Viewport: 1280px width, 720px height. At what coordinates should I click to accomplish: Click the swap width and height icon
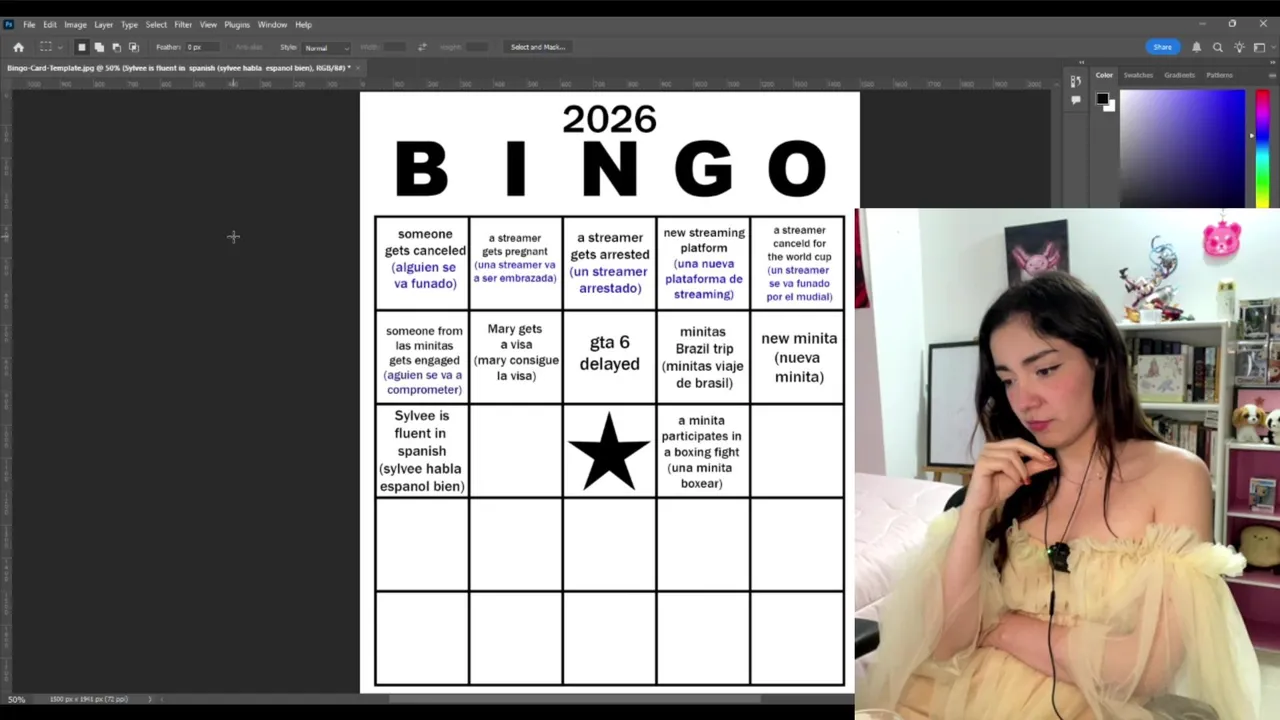(422, 47)
